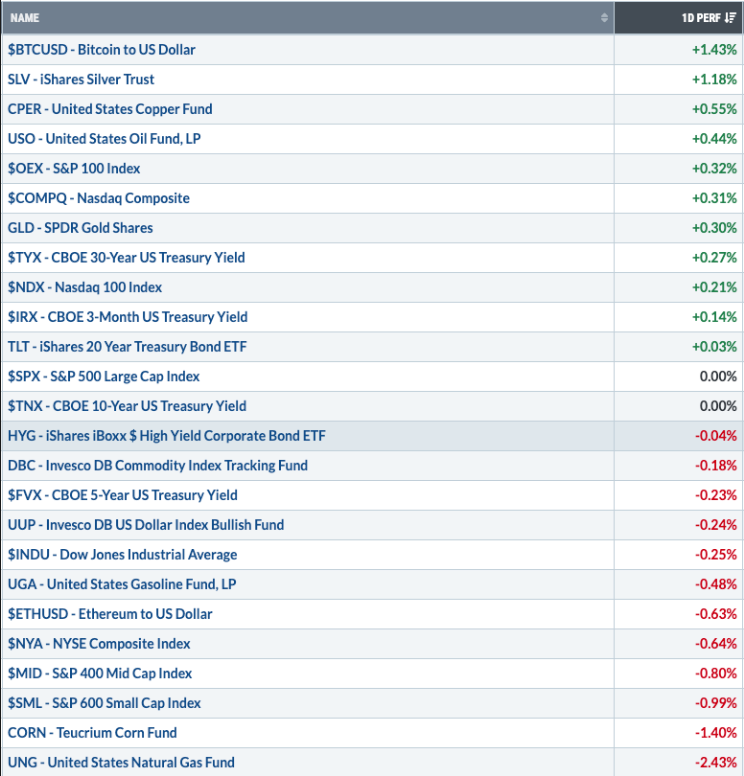Image resolution: width=744 pixels, height=776 pixels.
Task: Open $NDX - Nasdaq 100 Index
Action: [x=85, y=287]
